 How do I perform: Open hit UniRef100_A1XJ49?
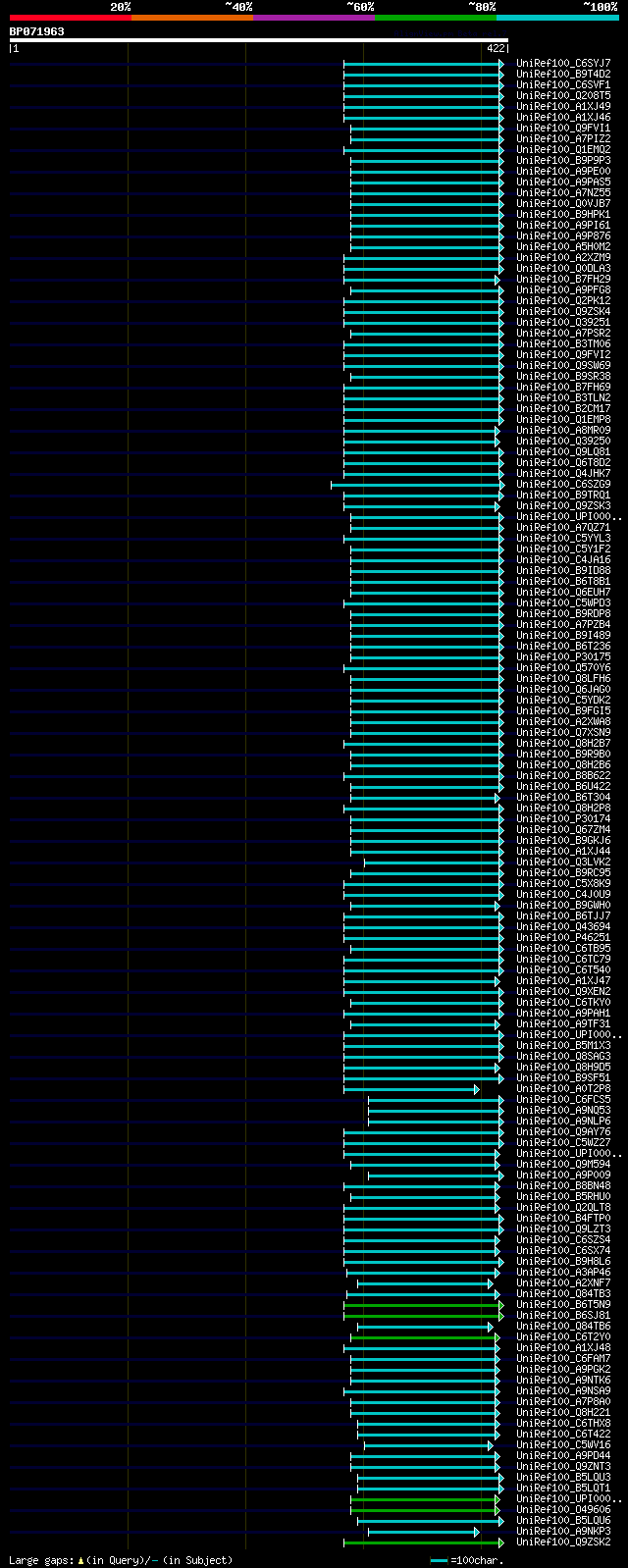coord(563,106)
